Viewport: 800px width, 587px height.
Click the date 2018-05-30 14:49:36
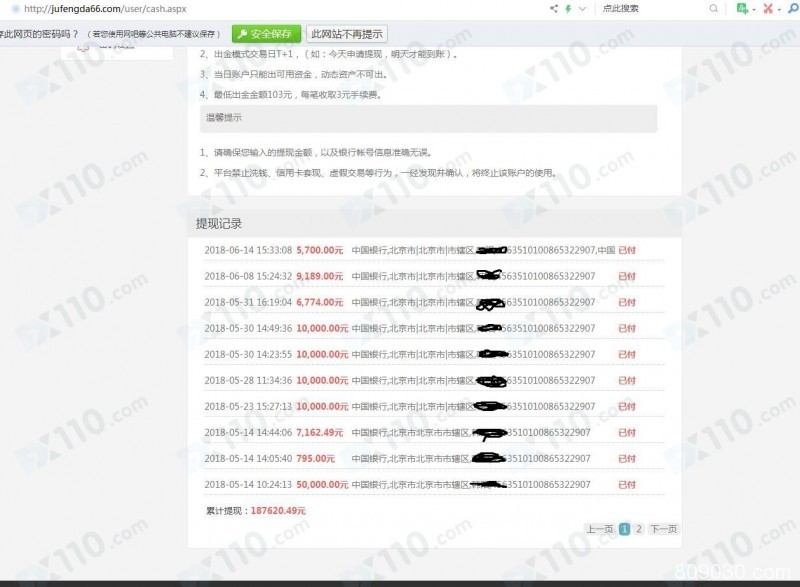click(248, 328)
